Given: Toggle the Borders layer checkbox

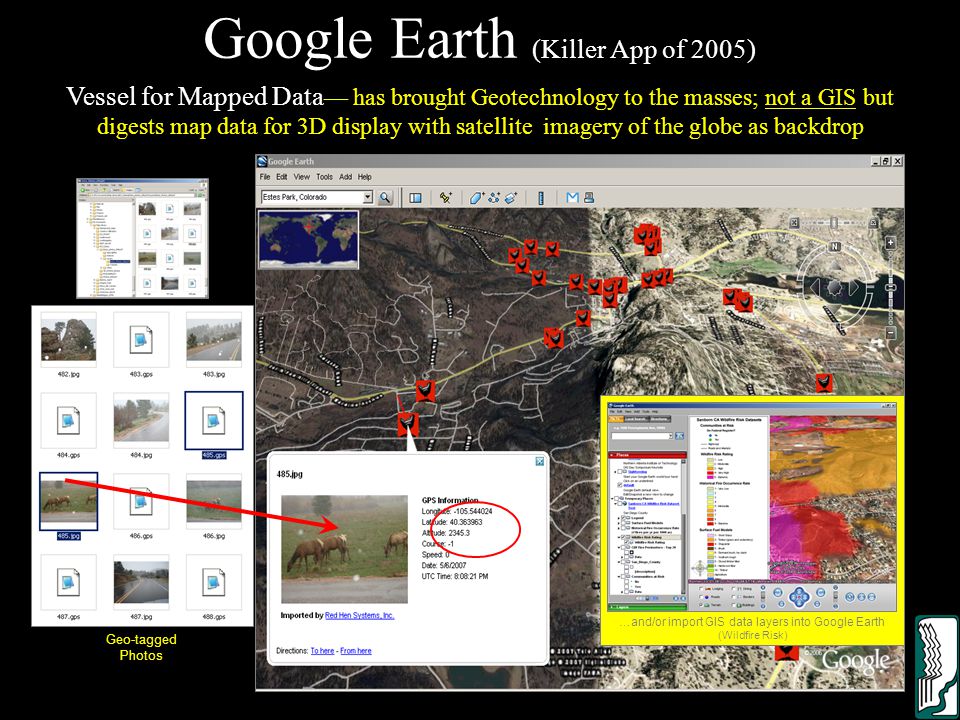Looking at the screenshot, I should (733, 597).
